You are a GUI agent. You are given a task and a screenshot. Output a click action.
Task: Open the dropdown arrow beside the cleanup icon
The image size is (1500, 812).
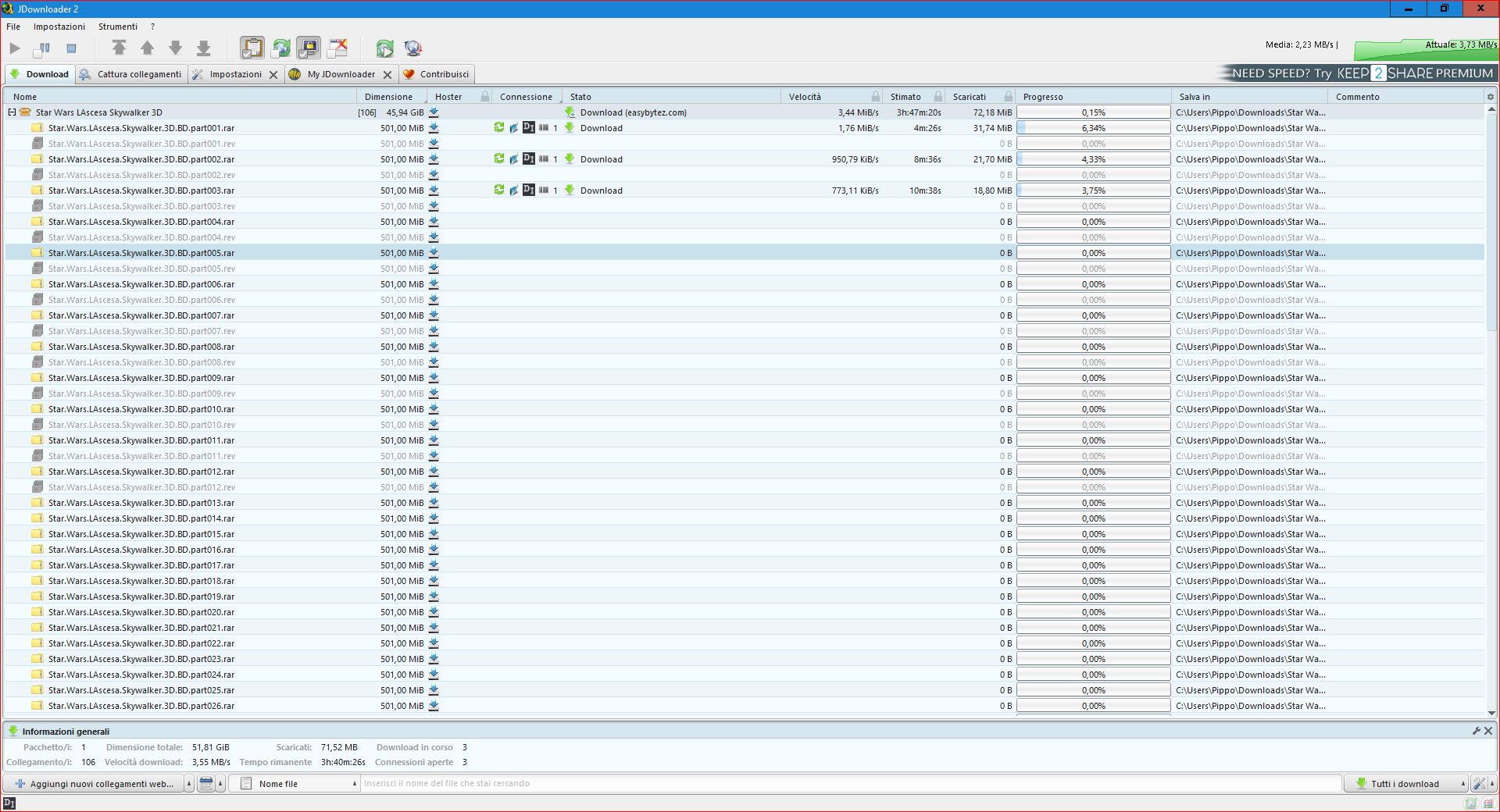pyautogui.click(x=220, y=784)
